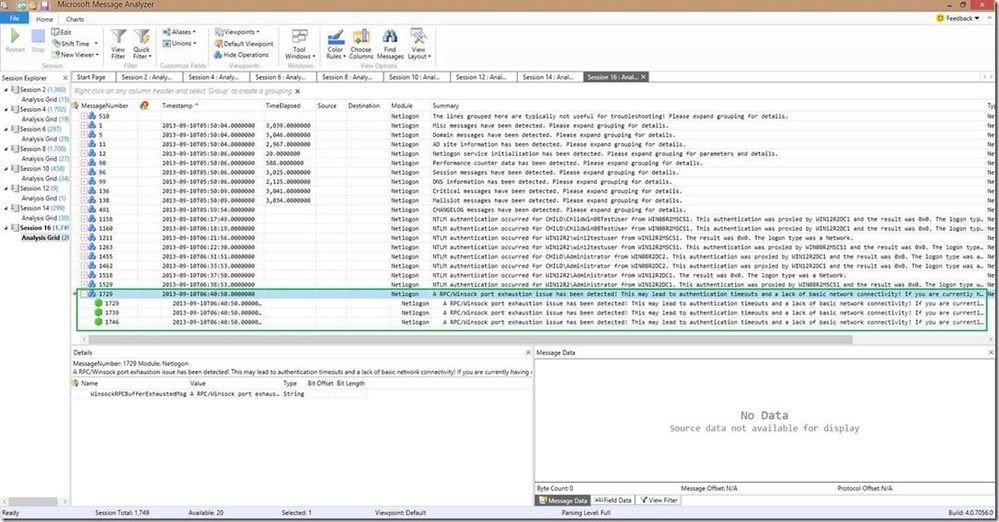The height and width of the screenshot is (522, 999).
Task: Open the File menu
Action: point(14,18)
